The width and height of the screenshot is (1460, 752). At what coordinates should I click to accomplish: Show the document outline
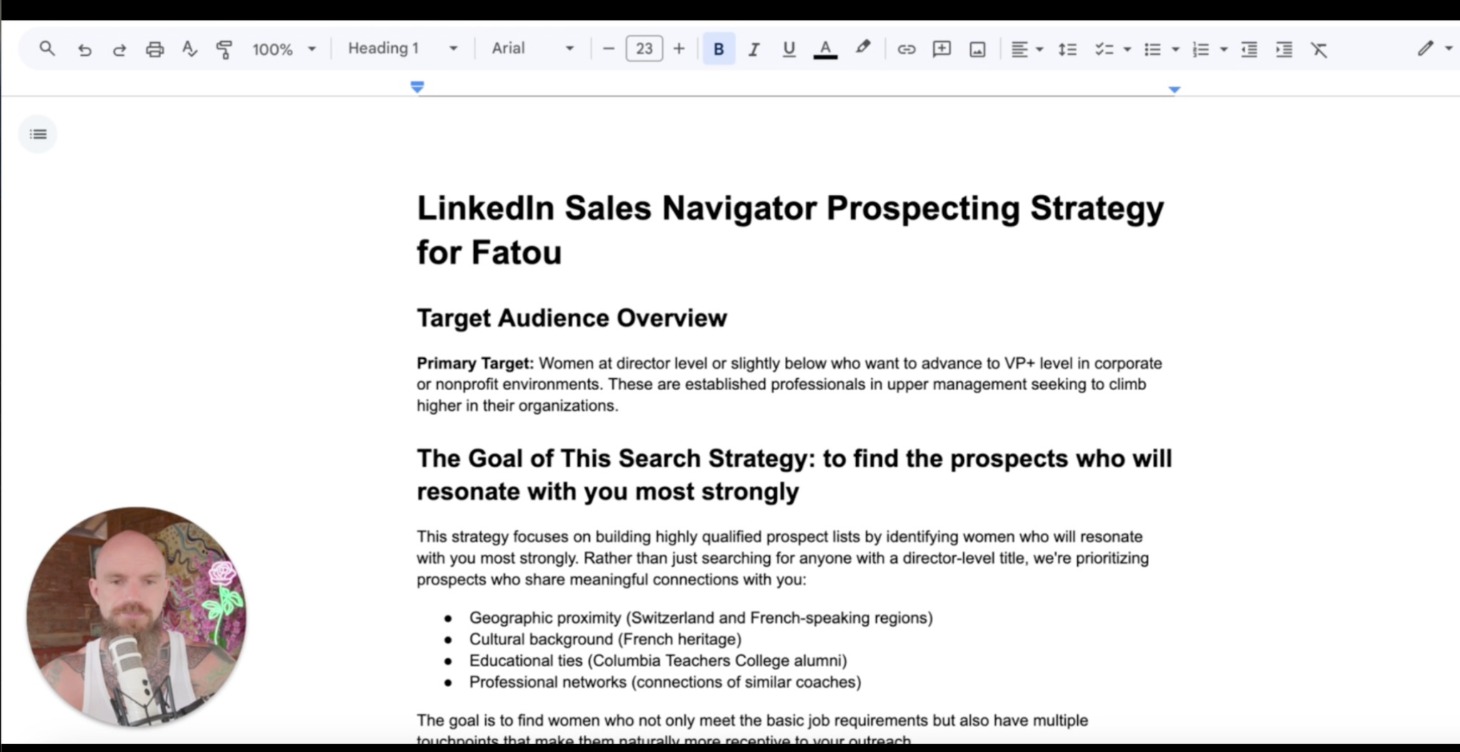38,134
